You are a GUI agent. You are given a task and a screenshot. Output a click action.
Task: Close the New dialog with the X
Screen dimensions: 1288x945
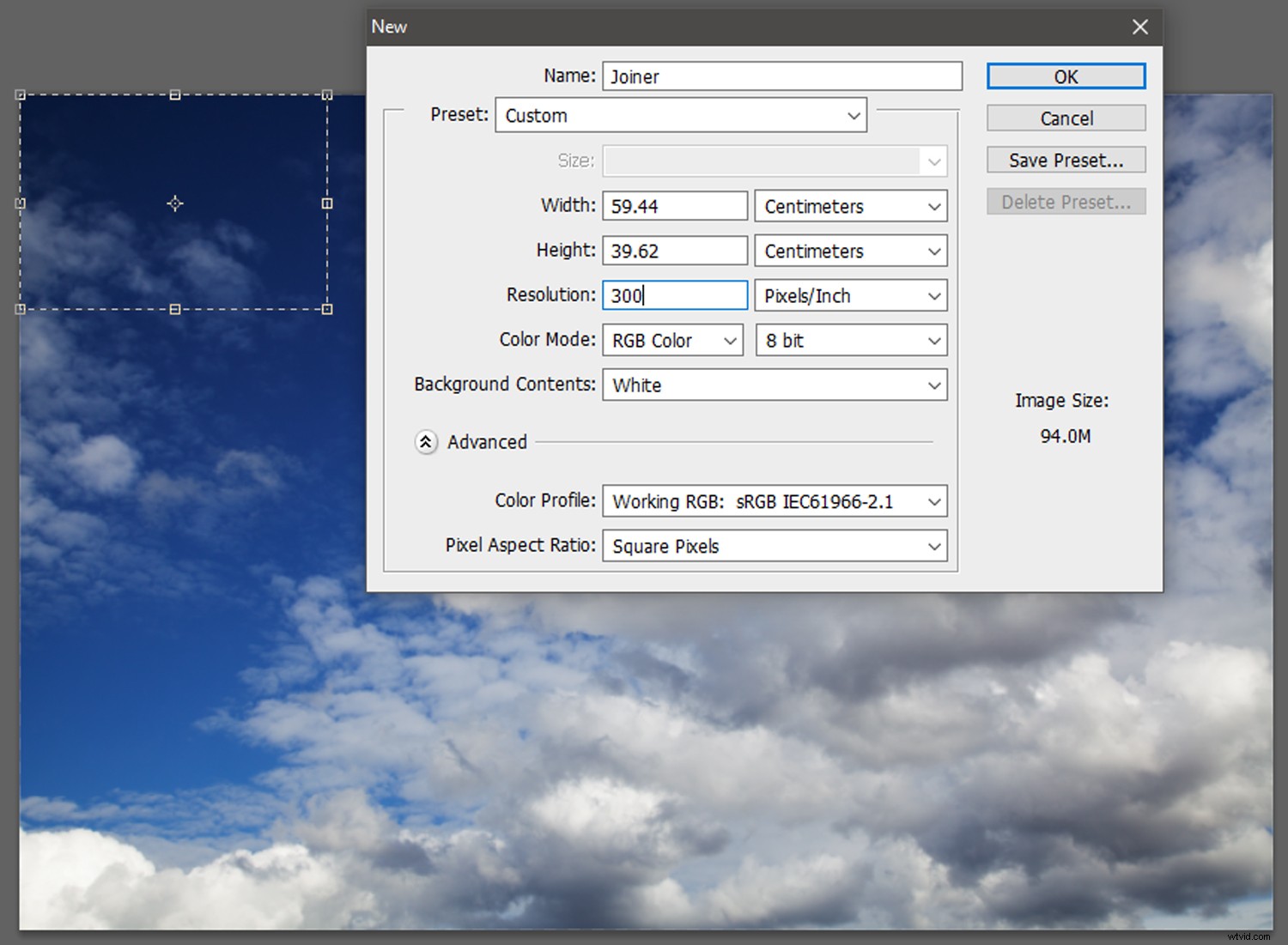pyautogui.click(x=1139, y=27)
